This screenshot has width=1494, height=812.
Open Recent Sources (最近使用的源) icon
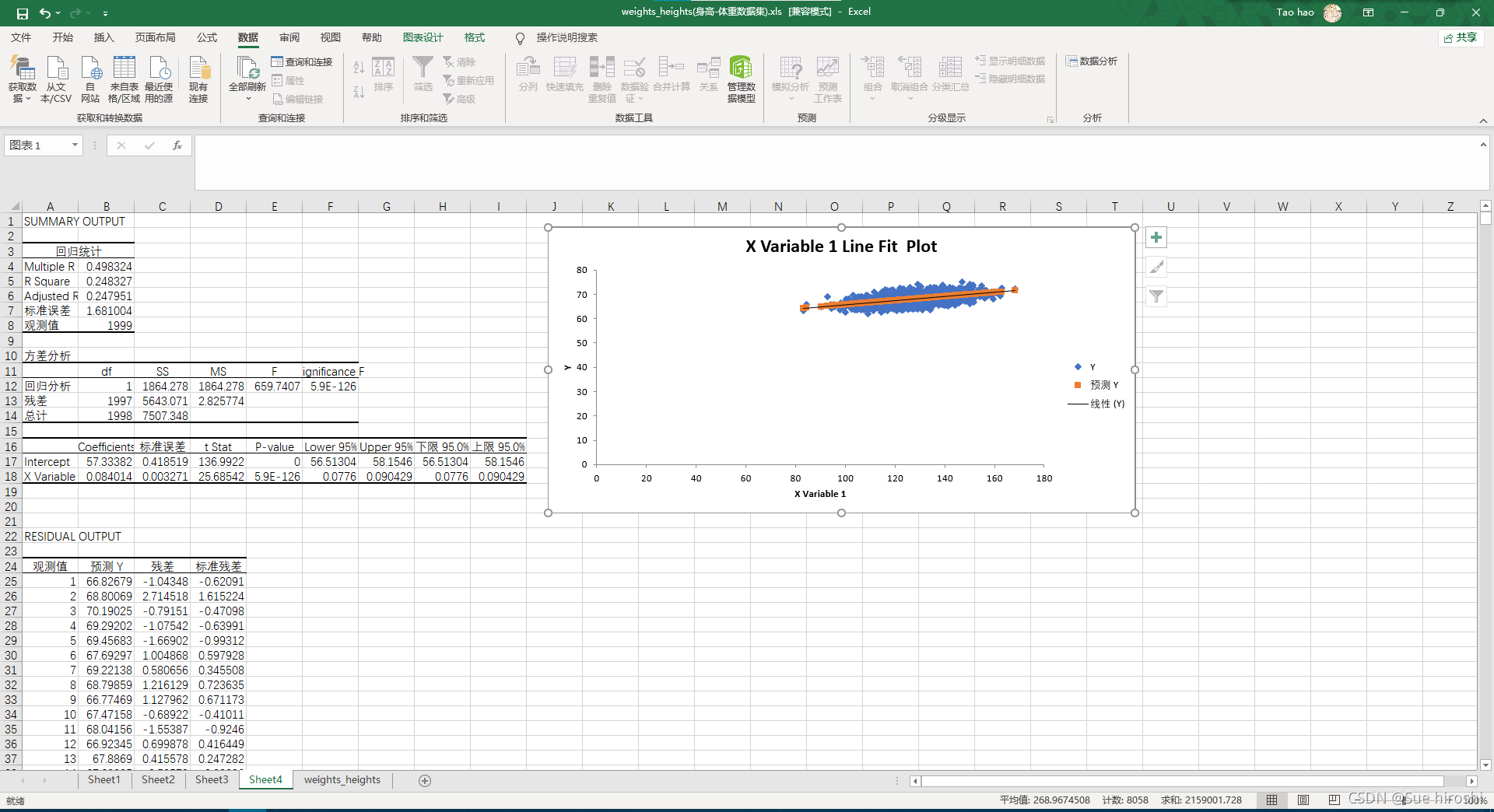159,79
